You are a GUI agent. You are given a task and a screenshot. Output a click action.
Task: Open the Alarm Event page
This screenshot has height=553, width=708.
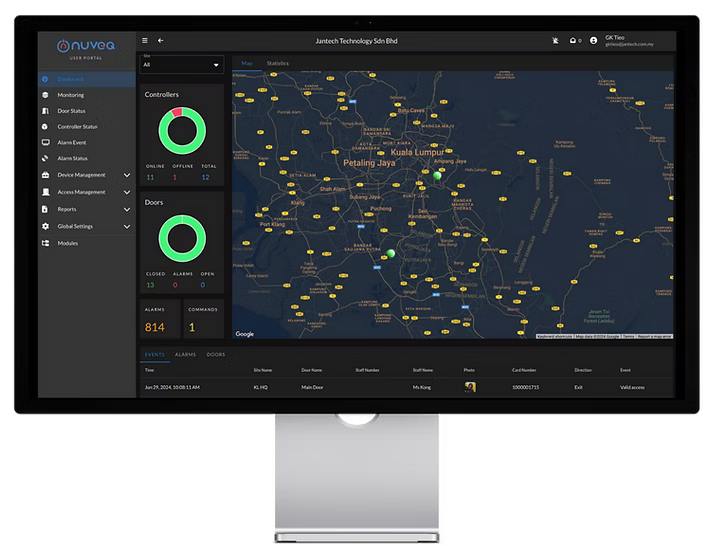point(72,143)
